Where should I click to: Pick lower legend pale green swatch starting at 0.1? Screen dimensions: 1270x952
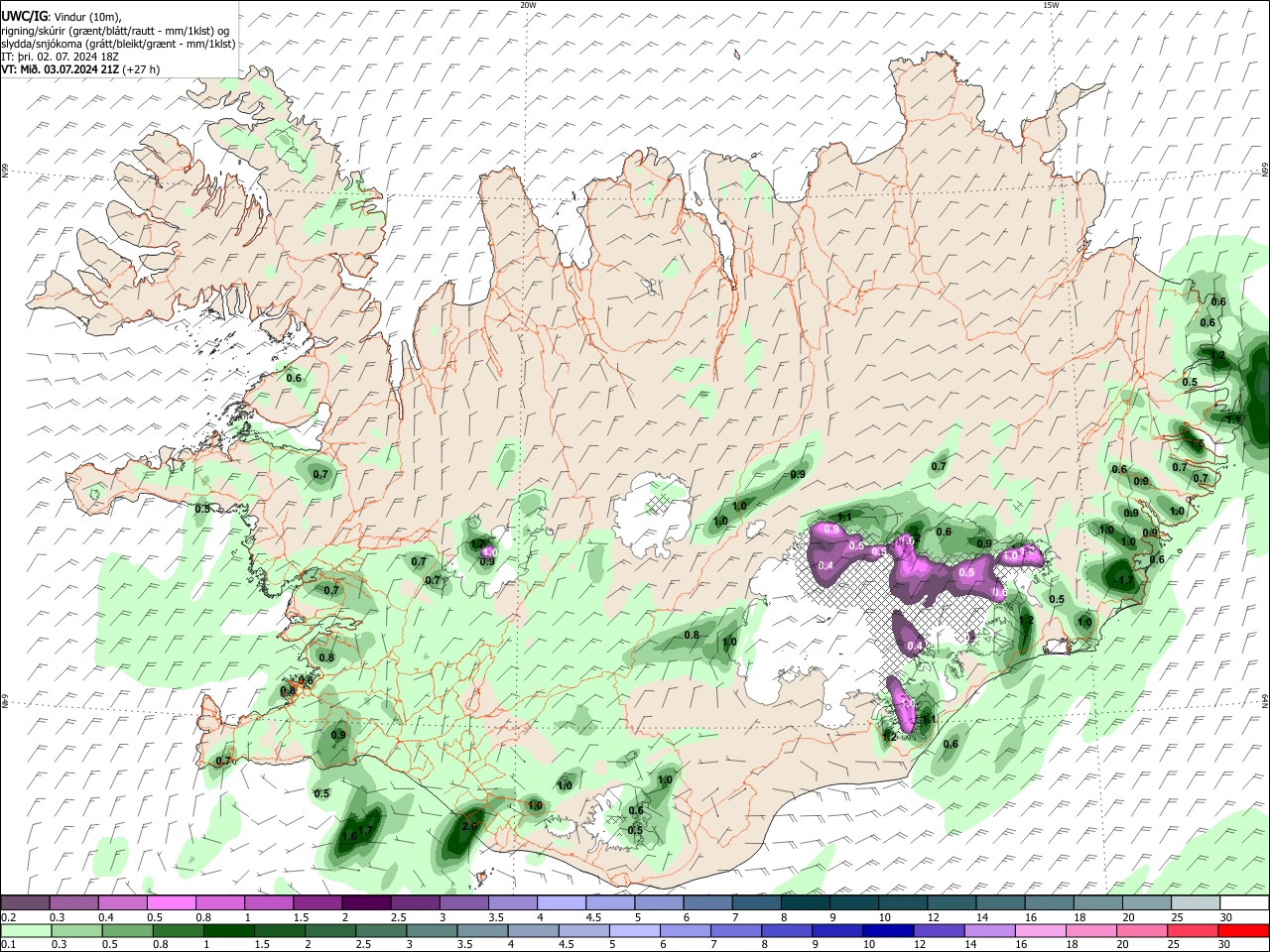(x=26, y=931)
